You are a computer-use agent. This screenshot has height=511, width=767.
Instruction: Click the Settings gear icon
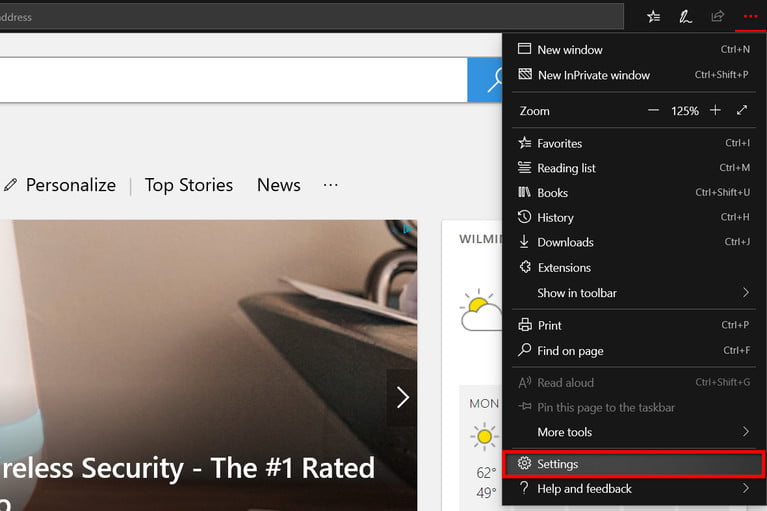(x=524, y=463)
